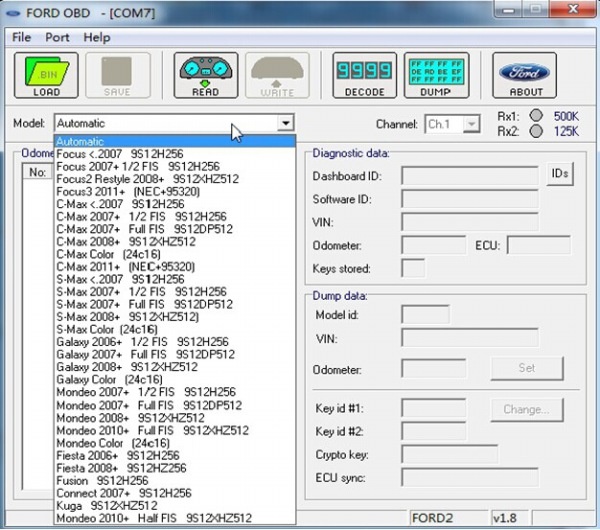
Task: Select Connect 2007+ 9S12H256
Action: click(x=175, y=493)
